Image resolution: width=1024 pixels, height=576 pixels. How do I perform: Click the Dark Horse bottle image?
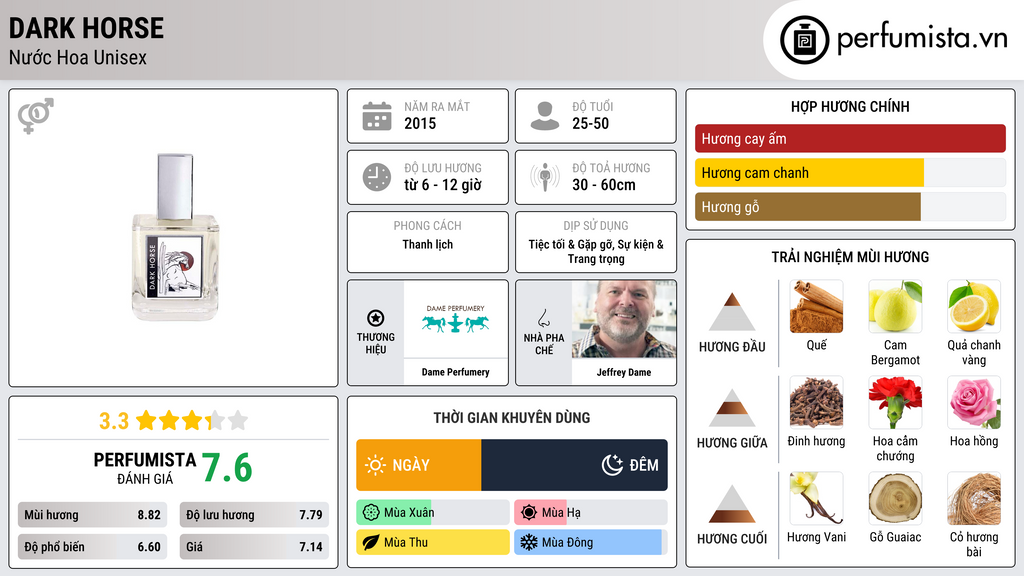point(175,237)
